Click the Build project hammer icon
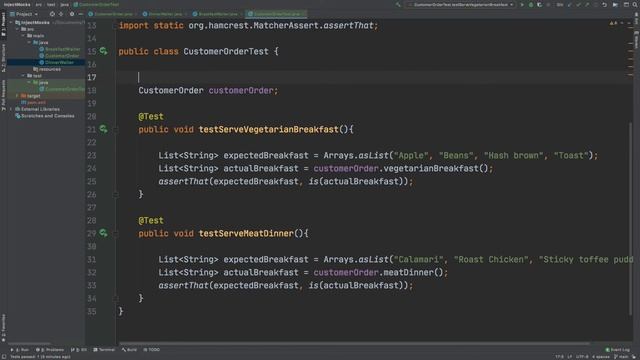 (x=398, y=4)
